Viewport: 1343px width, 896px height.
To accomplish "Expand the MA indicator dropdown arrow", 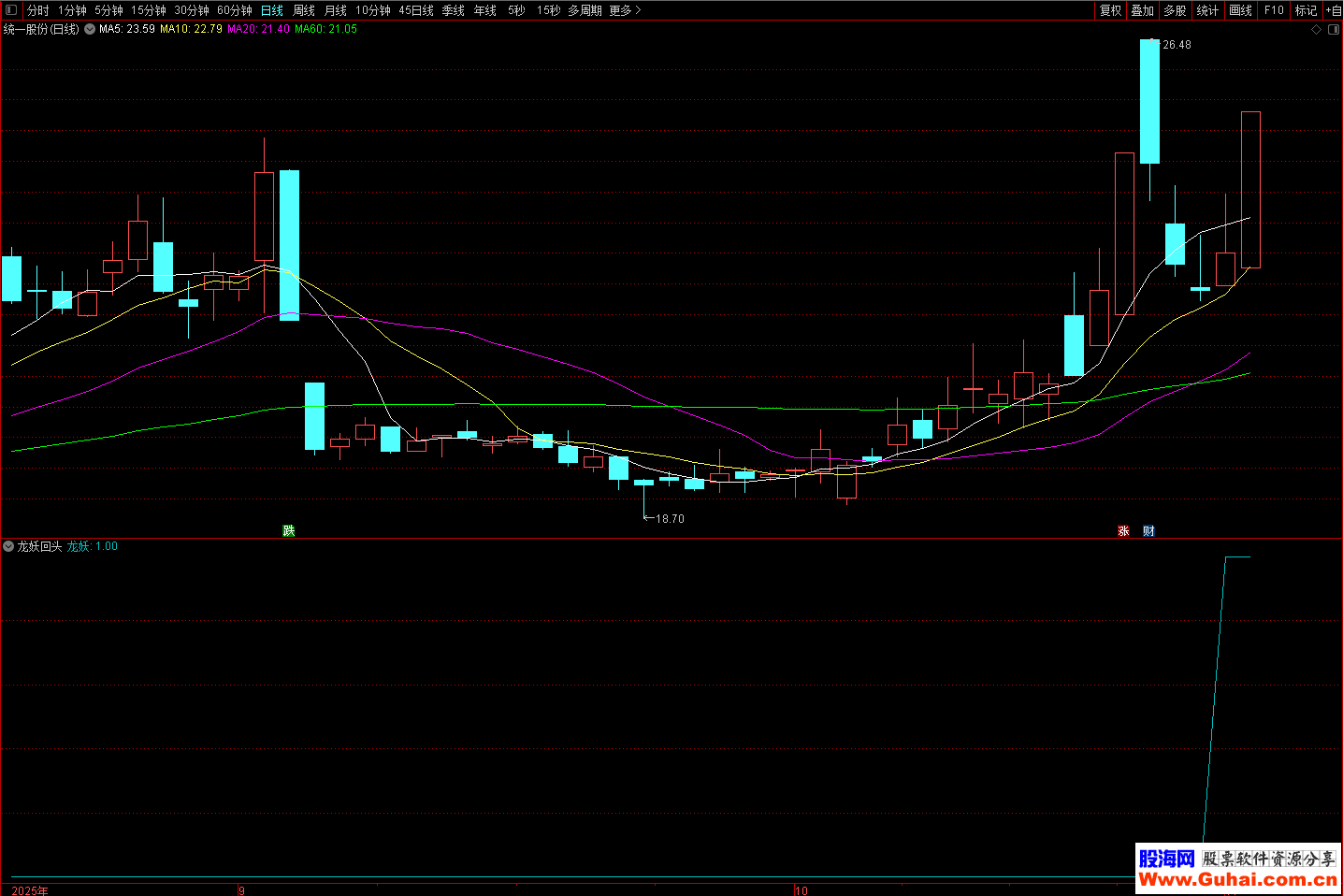I will pos(90,30).
